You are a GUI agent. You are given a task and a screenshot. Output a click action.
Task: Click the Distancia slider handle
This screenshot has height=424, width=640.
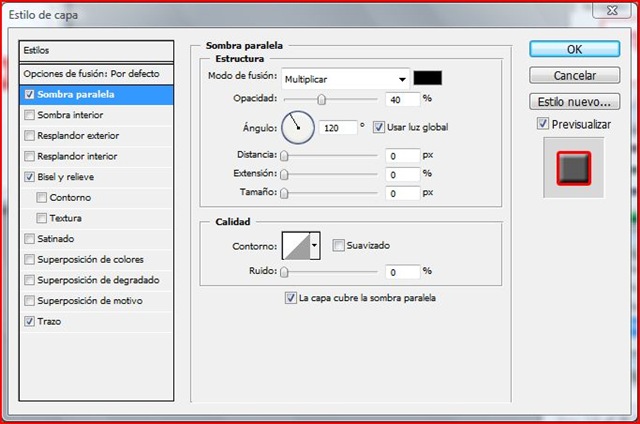point(284,156)
